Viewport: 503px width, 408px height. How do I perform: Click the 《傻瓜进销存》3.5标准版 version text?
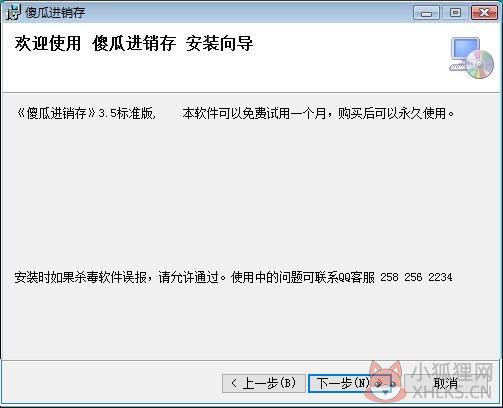pyautogui.click(x=86, y=113)
